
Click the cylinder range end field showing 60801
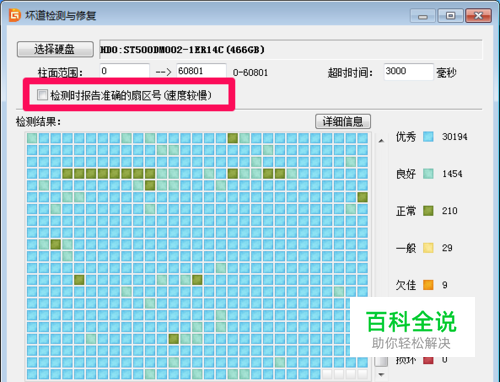tap(201, 71)
